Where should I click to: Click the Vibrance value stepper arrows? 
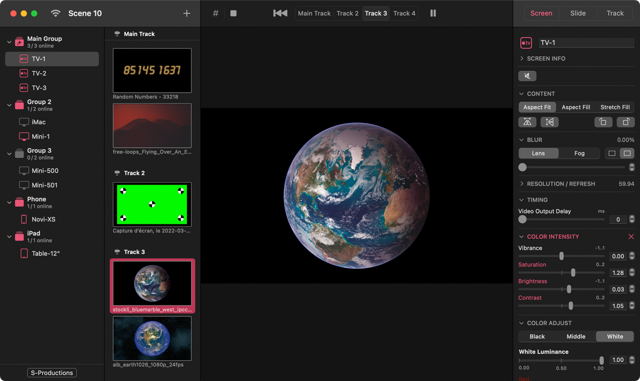click(x=632, y=256)
